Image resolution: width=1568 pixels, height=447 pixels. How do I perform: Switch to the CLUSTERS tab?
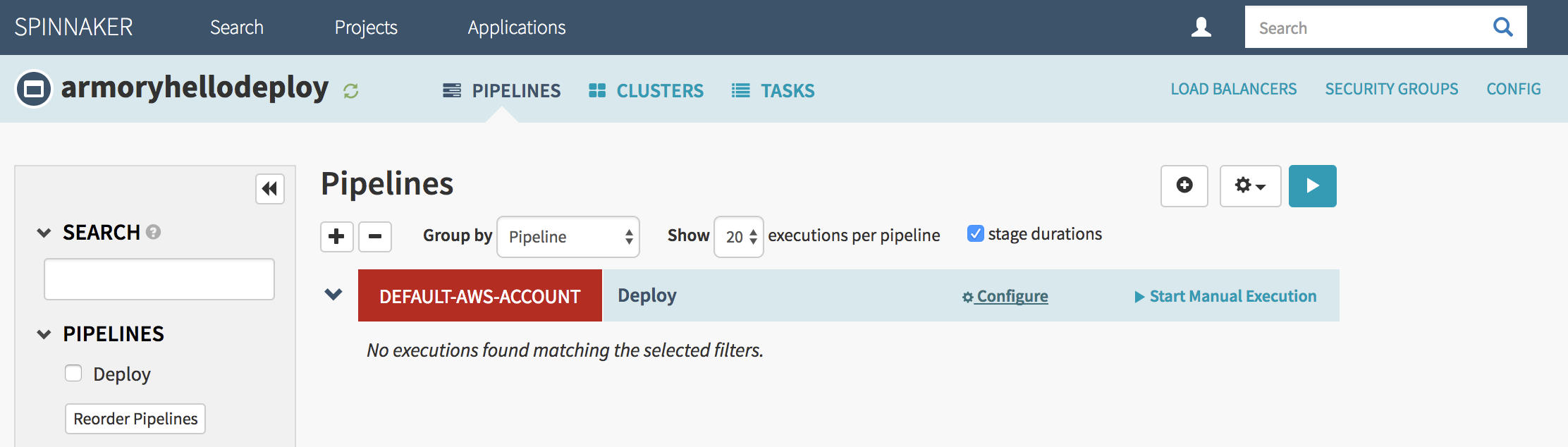click(x=647, y=90)
